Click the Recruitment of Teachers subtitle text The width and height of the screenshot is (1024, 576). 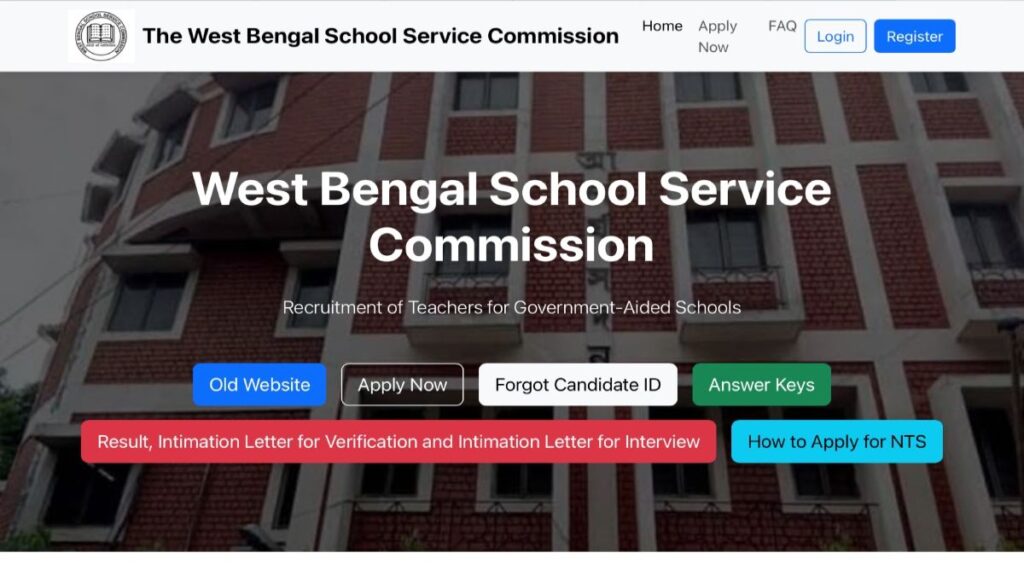(x=511, y=308)
